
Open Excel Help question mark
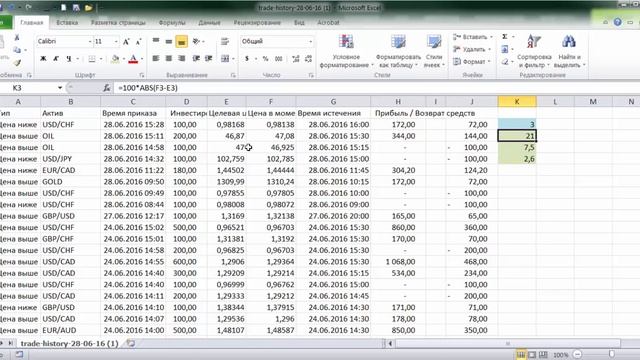(618, 22)
